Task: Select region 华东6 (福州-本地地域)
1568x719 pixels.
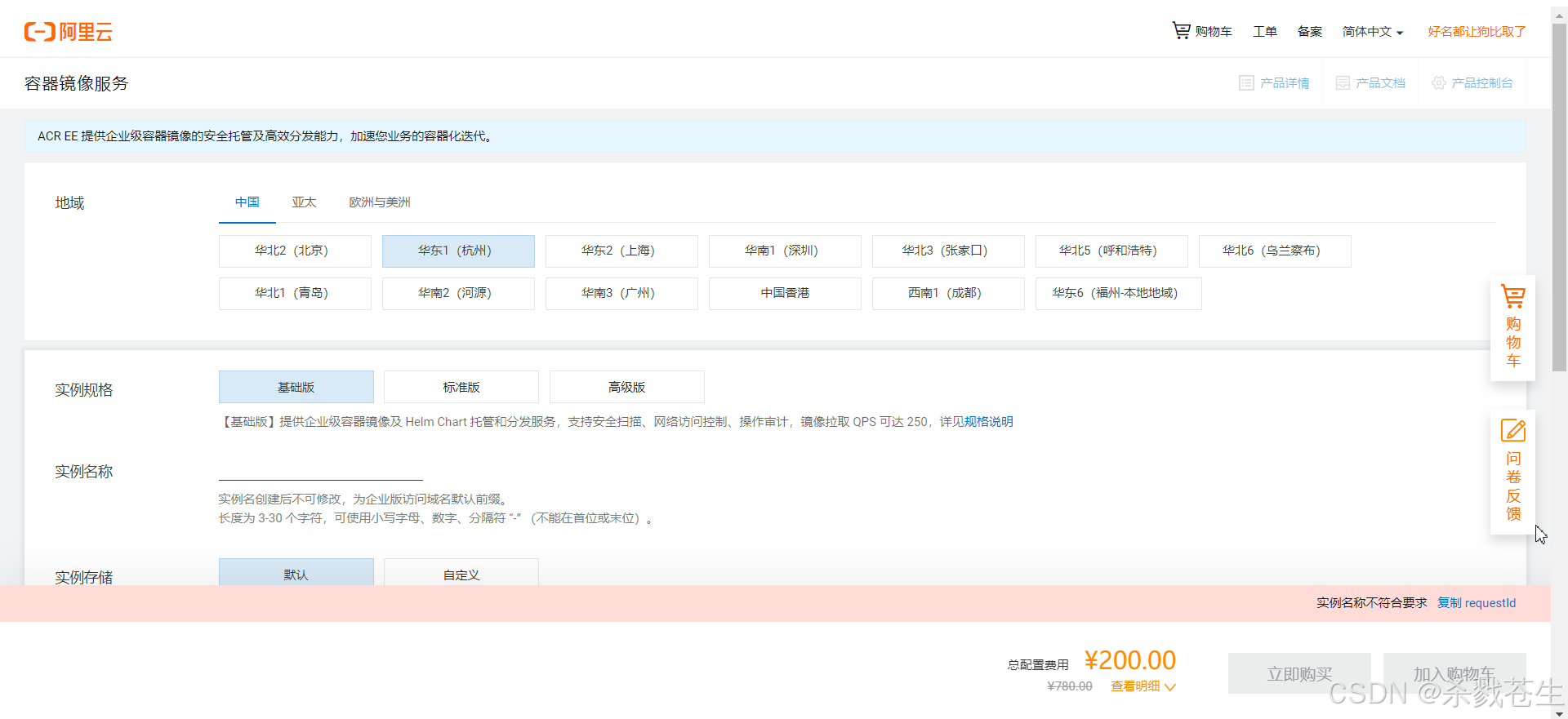Action: [1118, 294]
